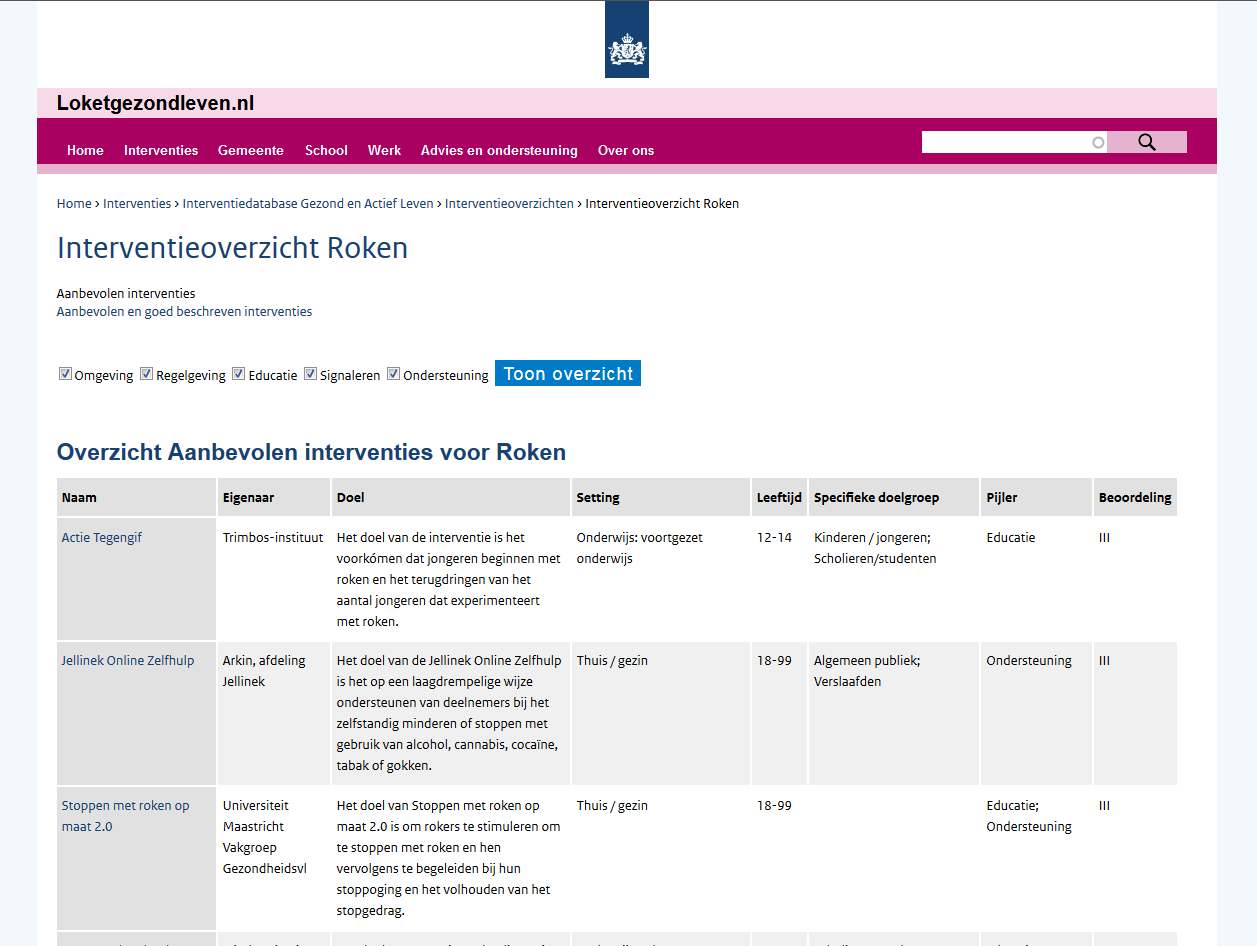Uncheck the Omgeving checkbox
Viewport: 1257px width, 946px height.
pos(65,374)
